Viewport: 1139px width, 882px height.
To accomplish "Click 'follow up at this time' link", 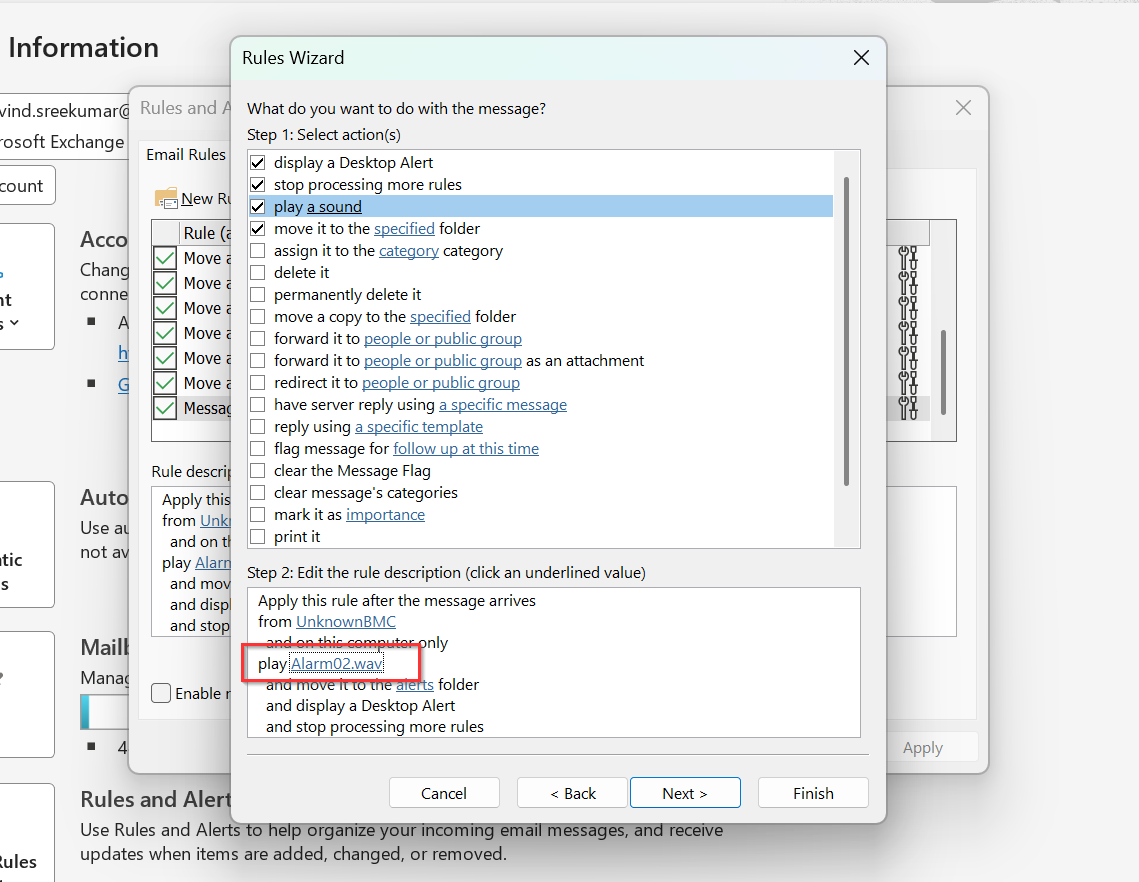I will [465, 448].
